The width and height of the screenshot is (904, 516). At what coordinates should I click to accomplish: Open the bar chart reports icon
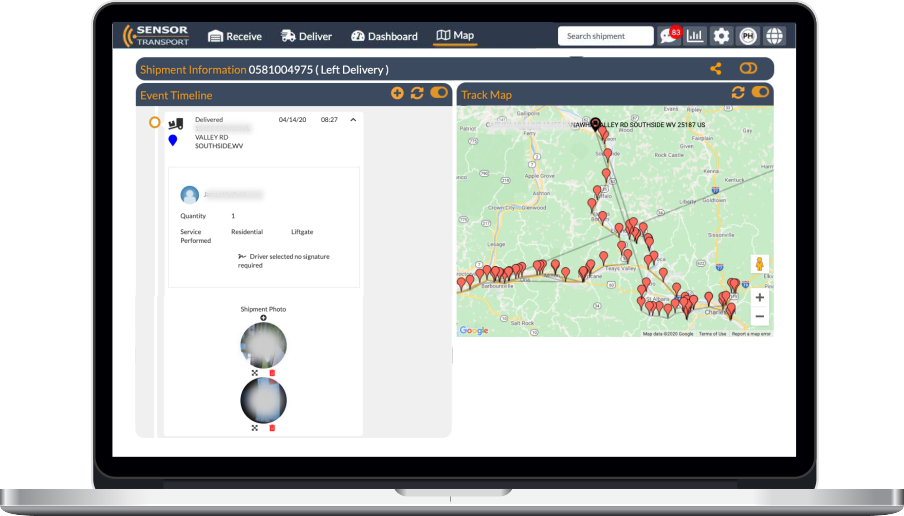tap(695, 36)
